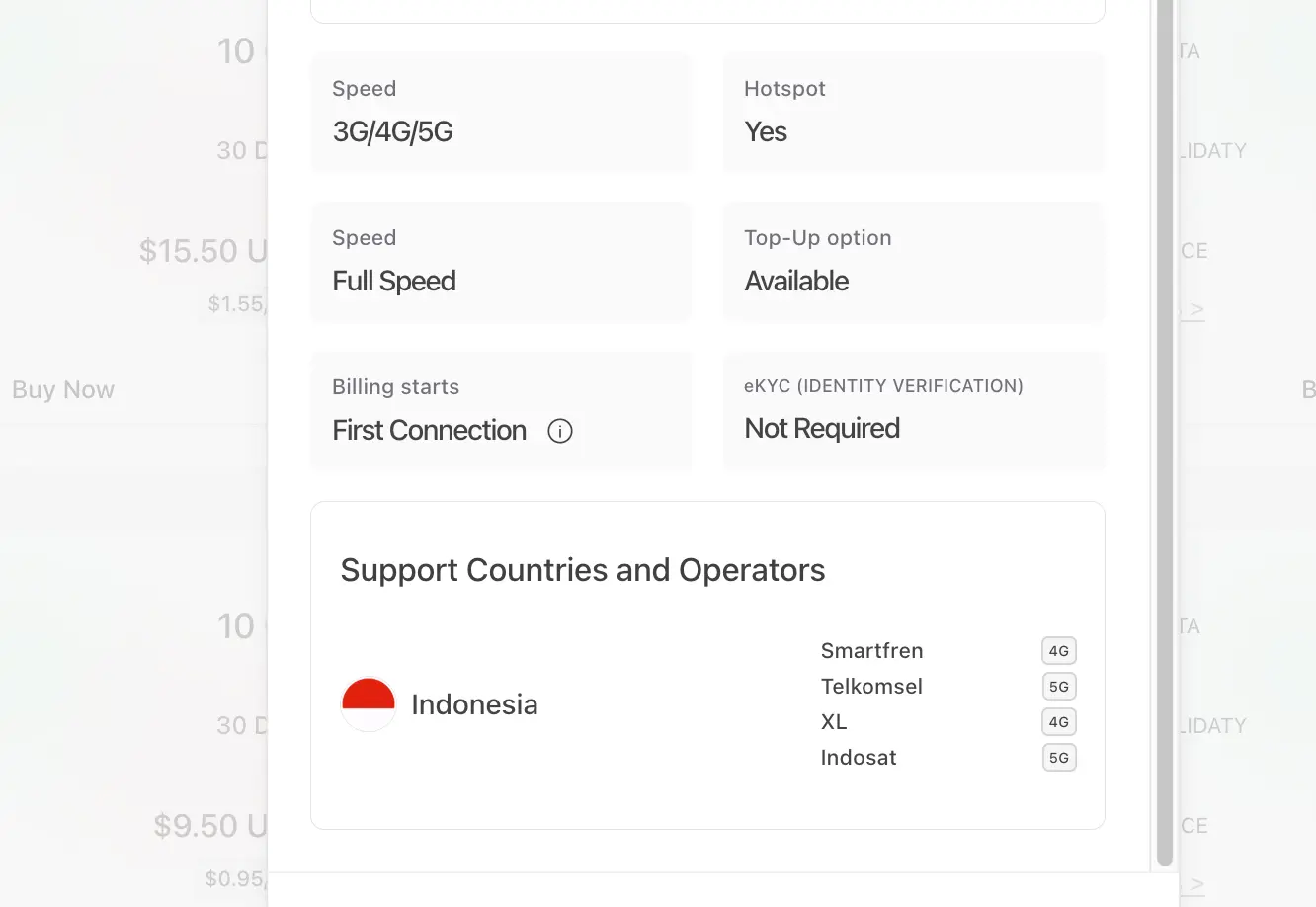Viewport: 1316px width, 907px height.
Task: Click the XL operator name
Action: click(834, 722)
